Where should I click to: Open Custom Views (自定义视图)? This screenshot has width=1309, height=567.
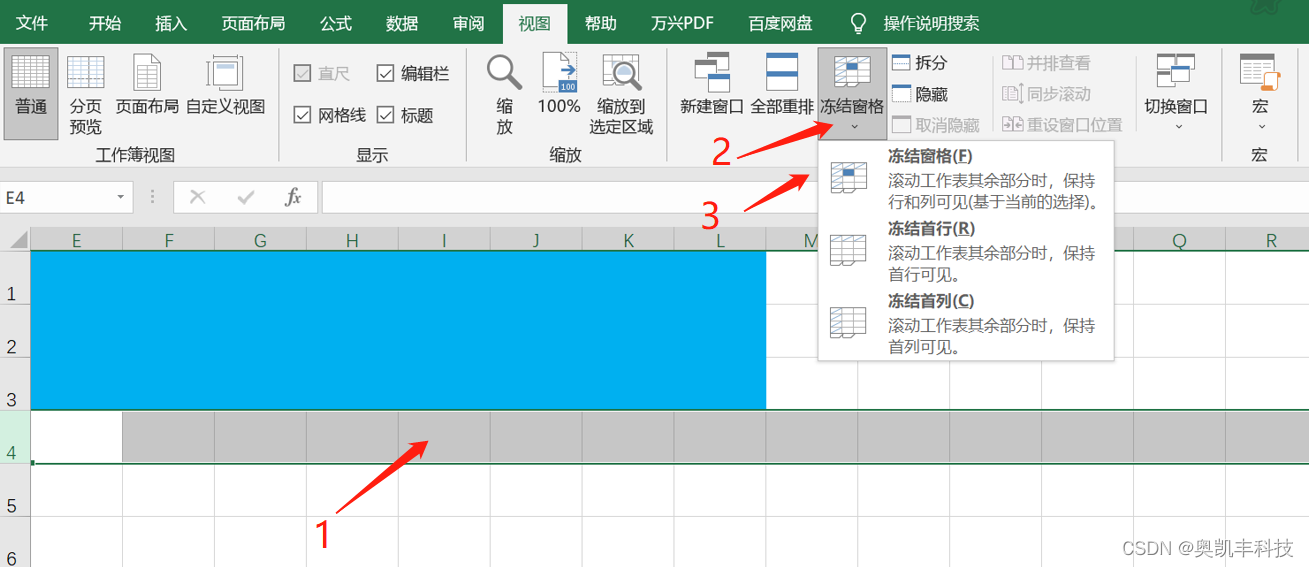[x=225, y=85]
